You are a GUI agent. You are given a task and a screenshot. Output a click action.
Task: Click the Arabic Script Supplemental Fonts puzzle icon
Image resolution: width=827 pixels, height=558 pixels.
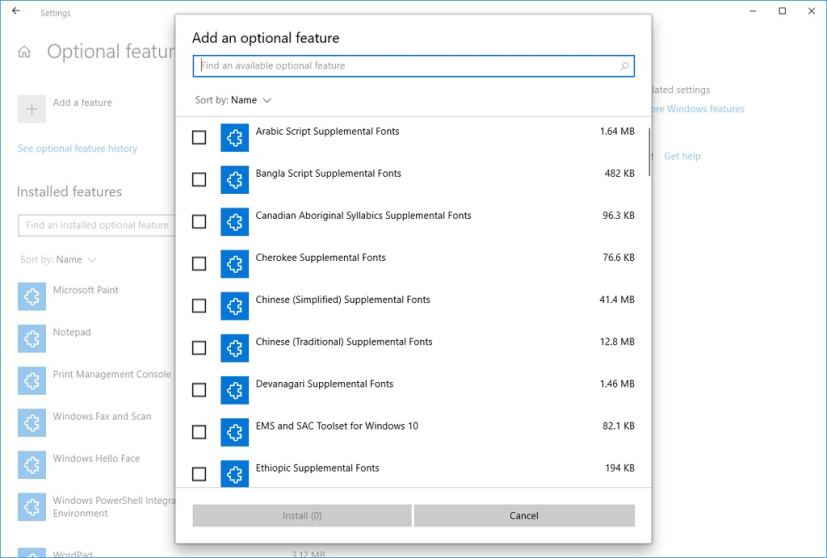tap(235, 138)
